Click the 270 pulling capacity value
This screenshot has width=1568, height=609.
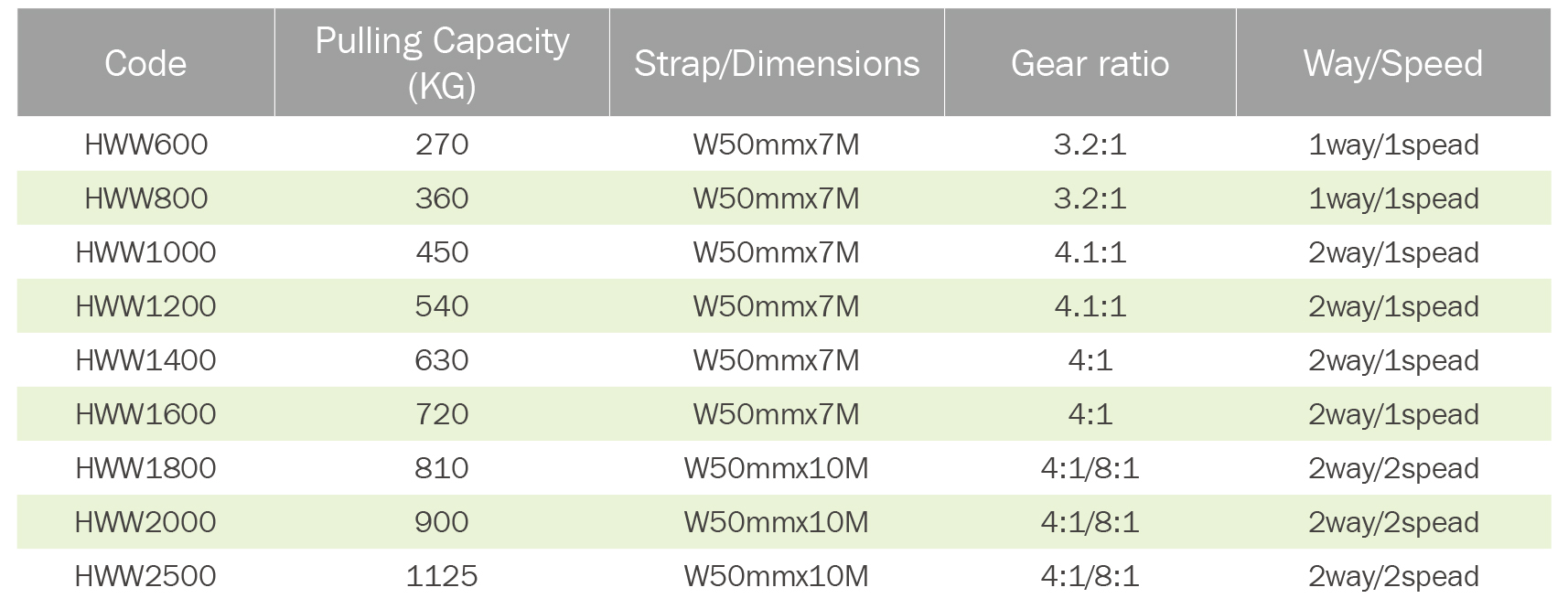point(442,144)
